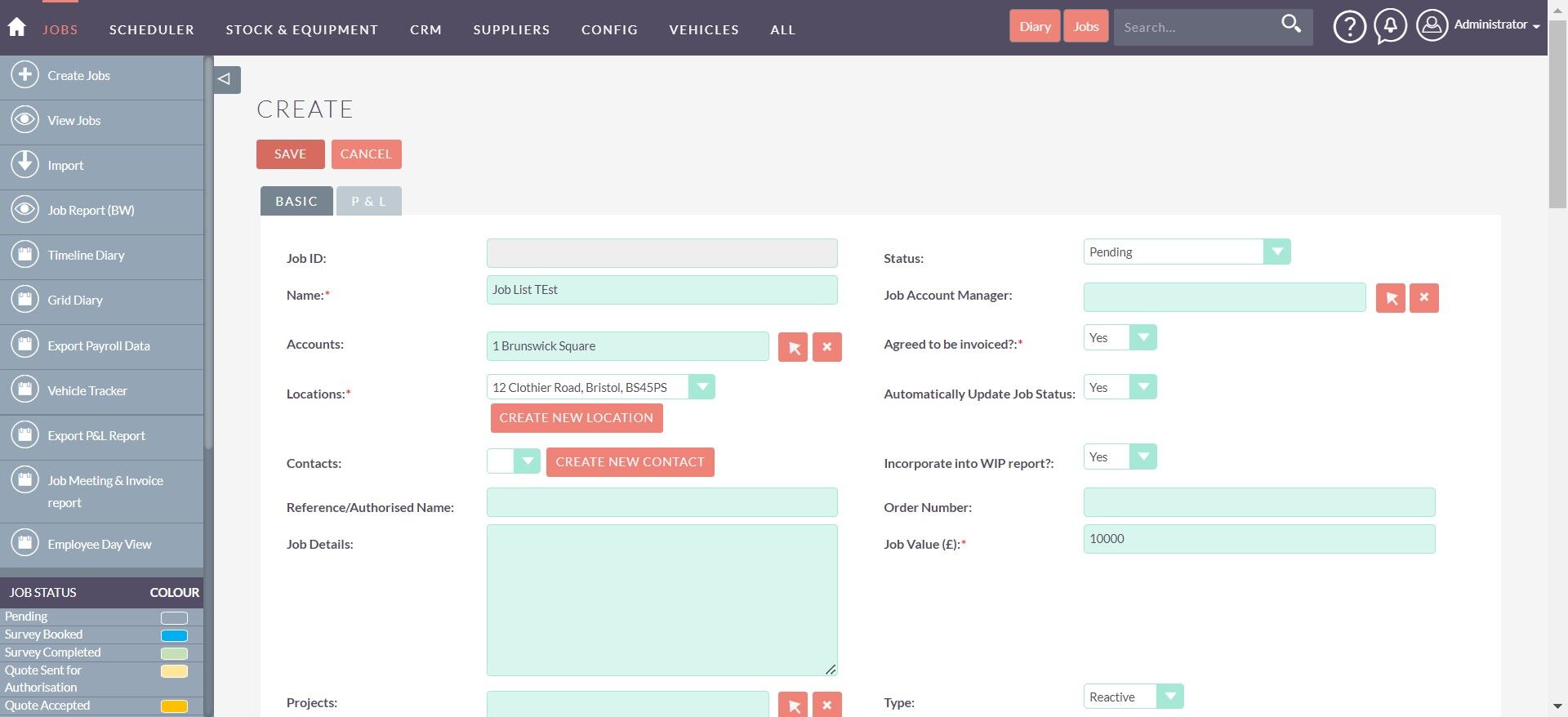This screenshot has width=1568, height=717.
Task: Click the CANCEL button
Action: pyautogui.click(x=366, y=154)
